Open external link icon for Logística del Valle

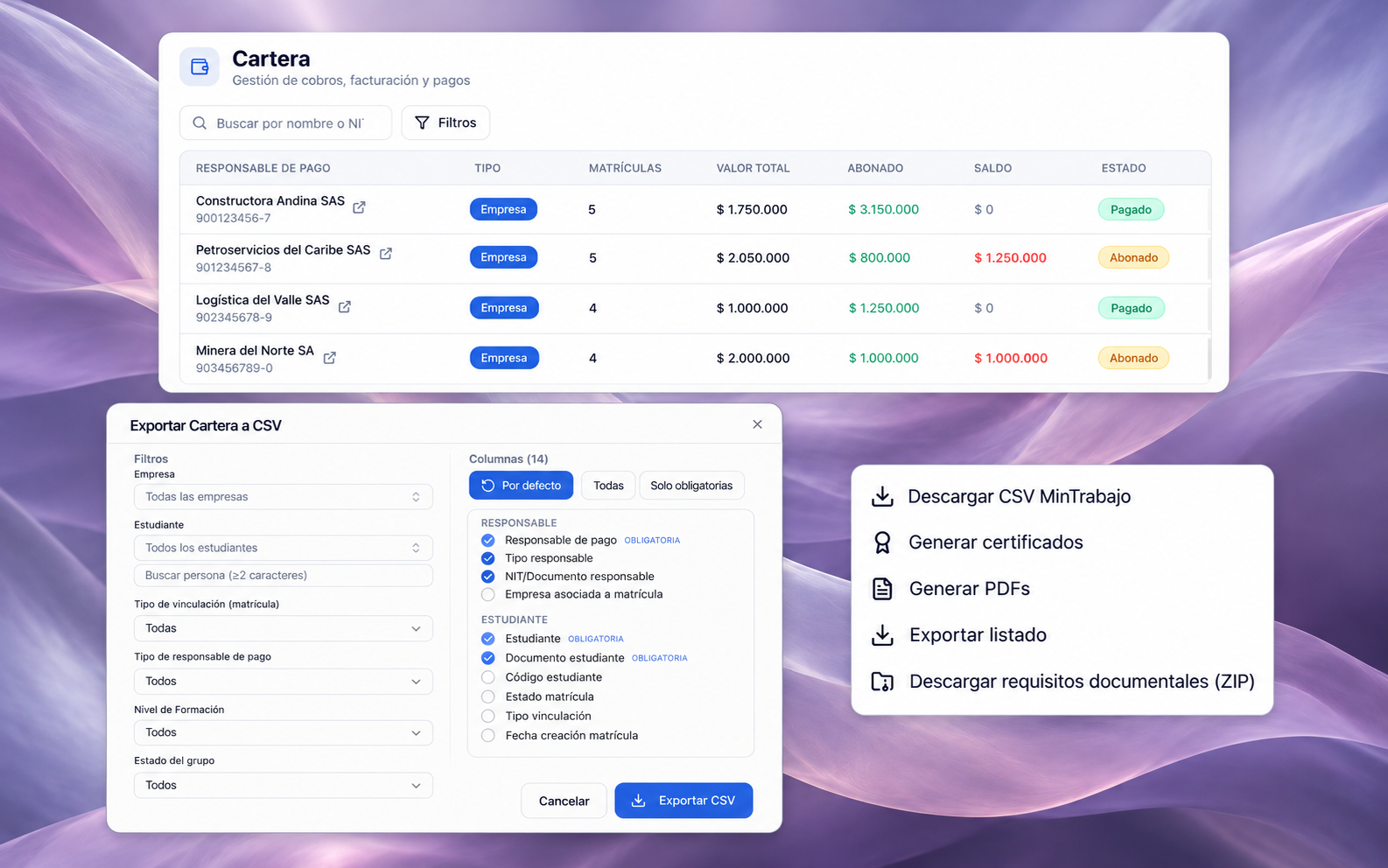click(x=345, y=306)
